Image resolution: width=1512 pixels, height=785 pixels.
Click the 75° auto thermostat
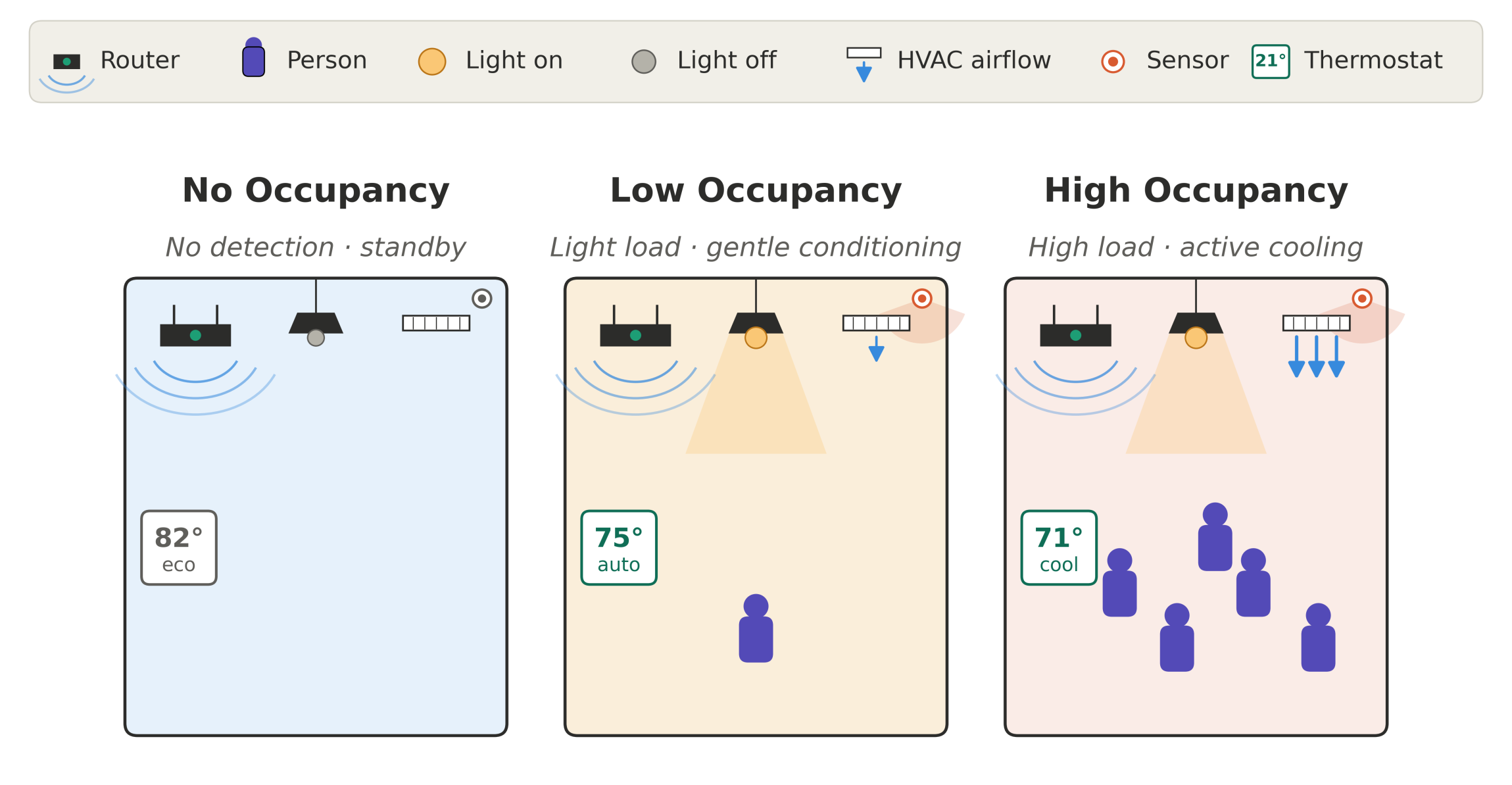click(619, 547)
